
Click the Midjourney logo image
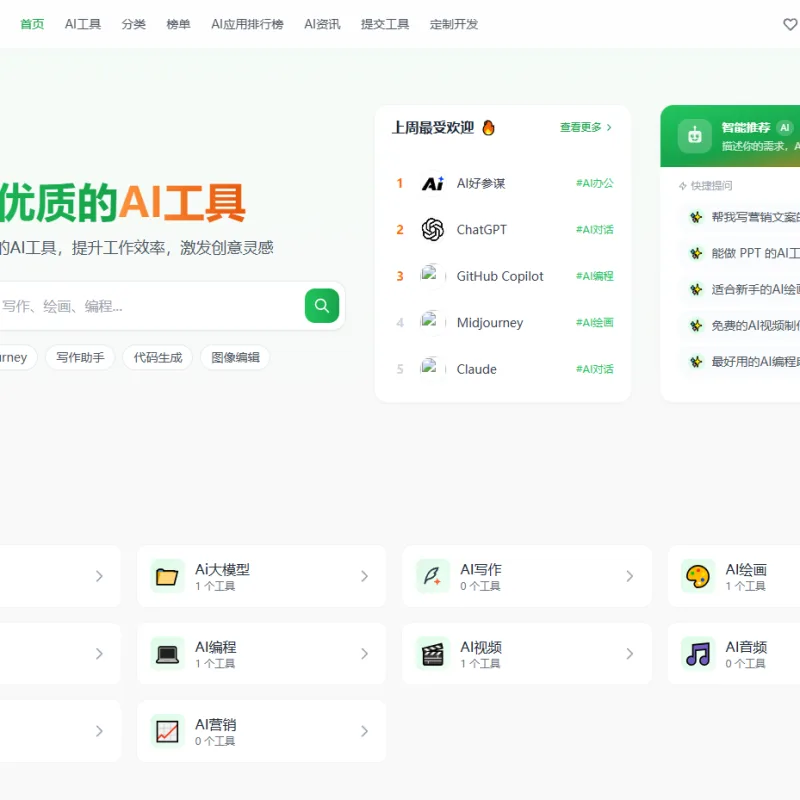pyautogui.click(x=433, y=322)
